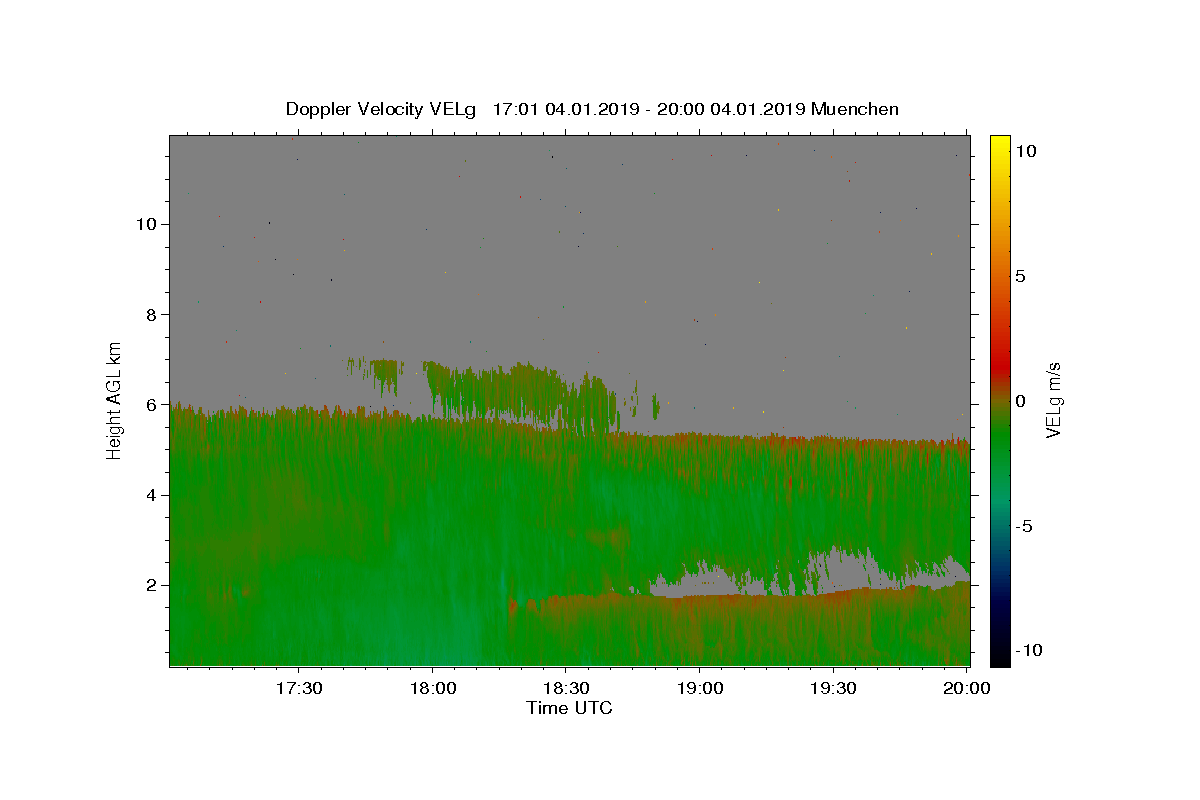
Task: Click the '19:30' time tick label
Action: pyautogui.click(x=833, y=688)
